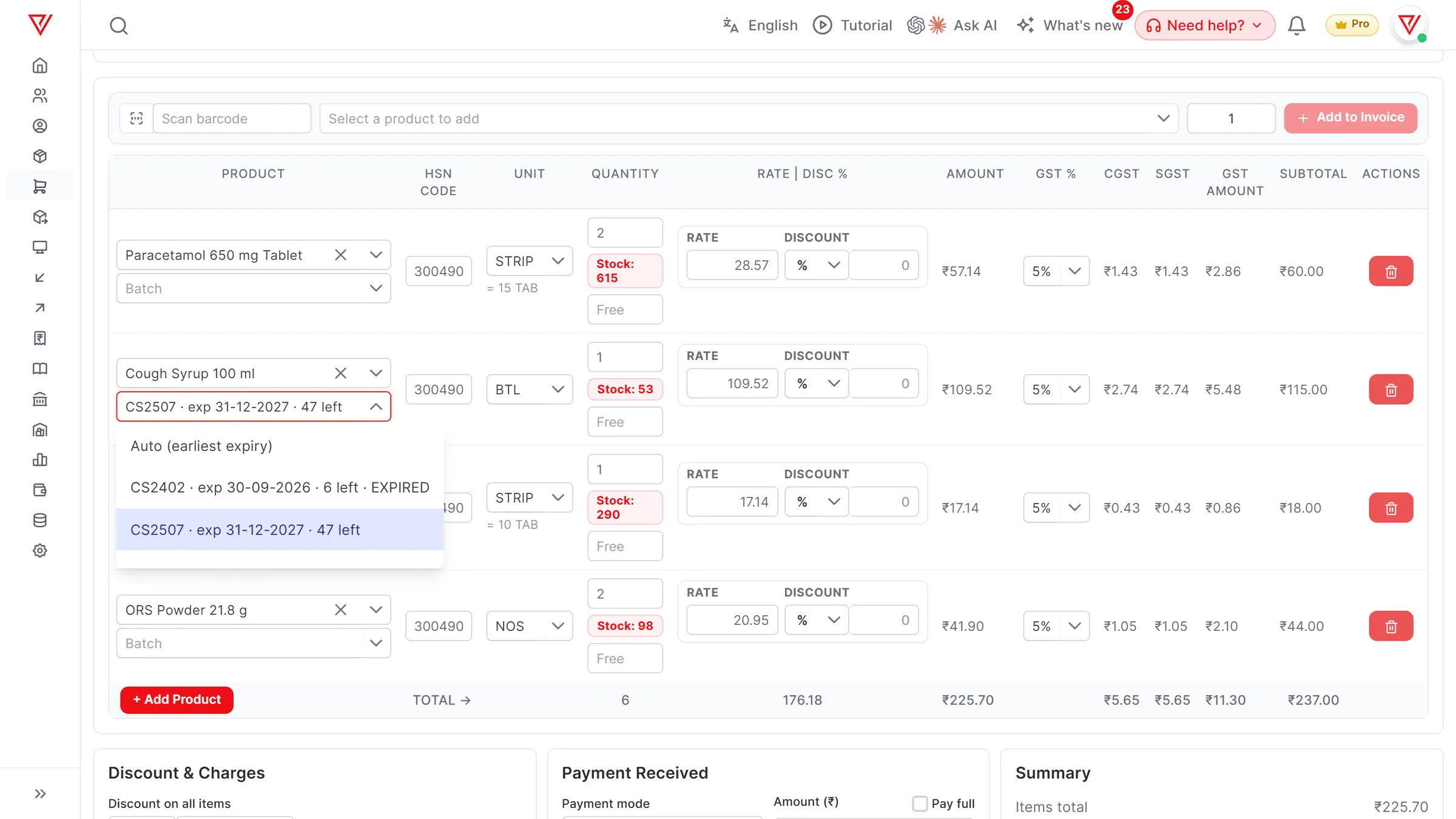Open the user profile avatar
The height and width of the screenshot is (819, 1456).
[x=1409, y=25]
